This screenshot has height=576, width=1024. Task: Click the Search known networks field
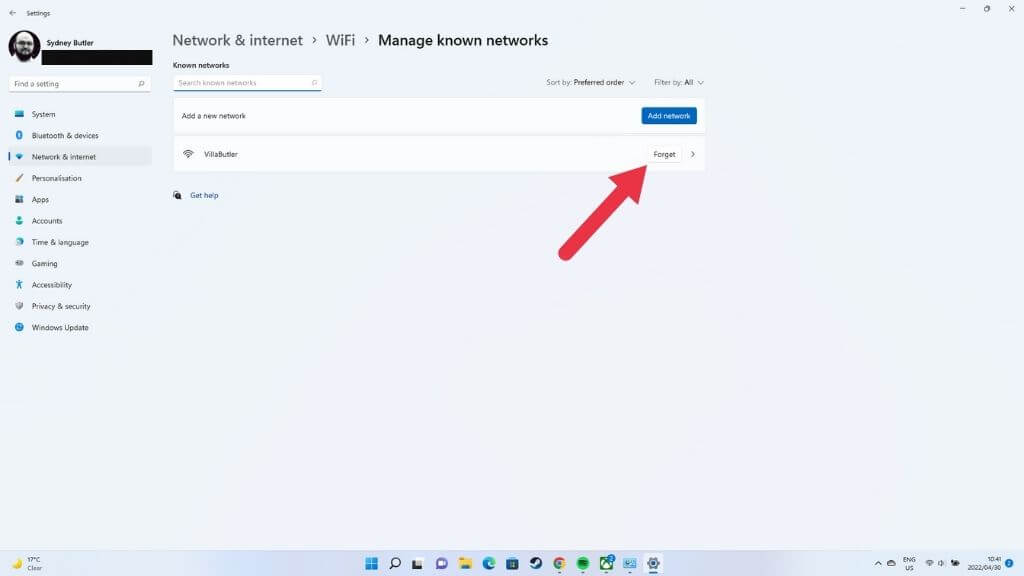pos(247,83)
